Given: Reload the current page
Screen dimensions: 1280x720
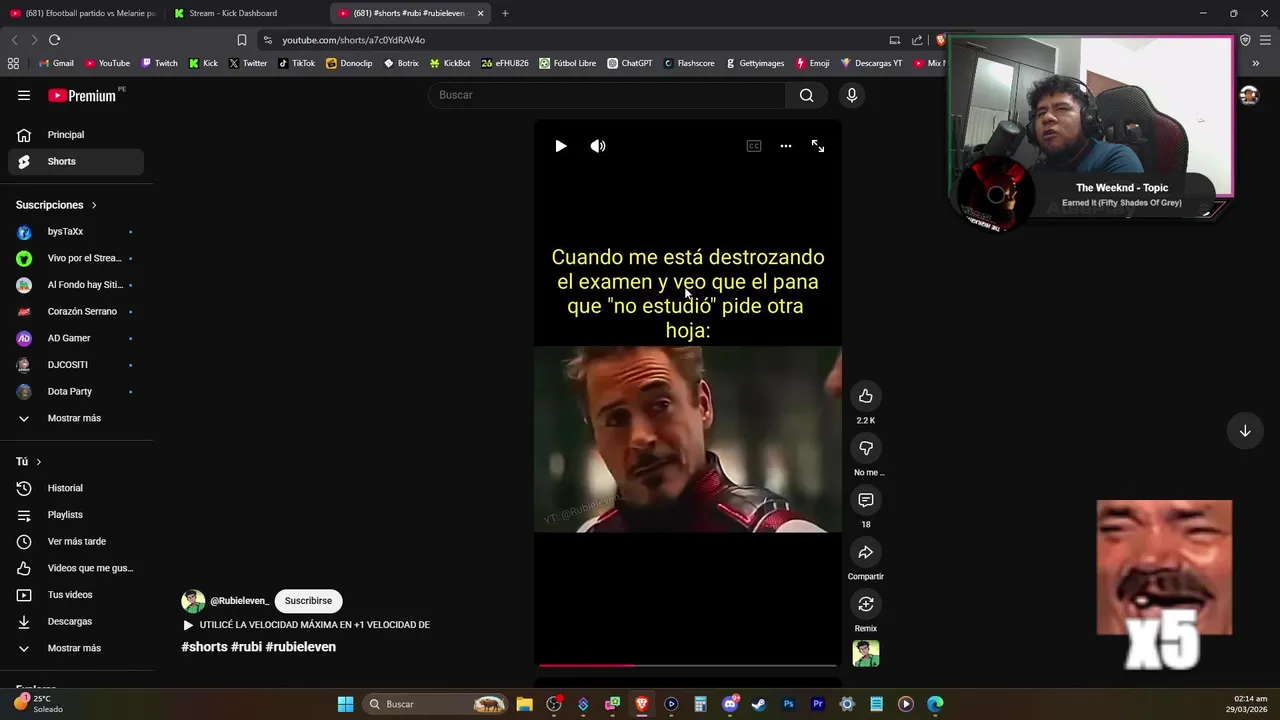Looking at the screenshot, I should [54, 40].
